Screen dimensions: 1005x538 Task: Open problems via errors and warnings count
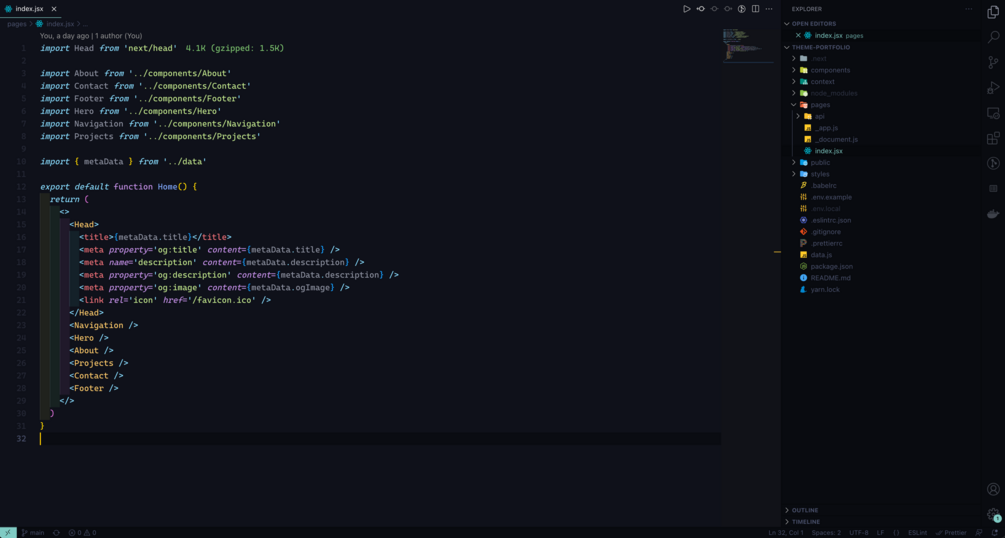coord(82,533)
